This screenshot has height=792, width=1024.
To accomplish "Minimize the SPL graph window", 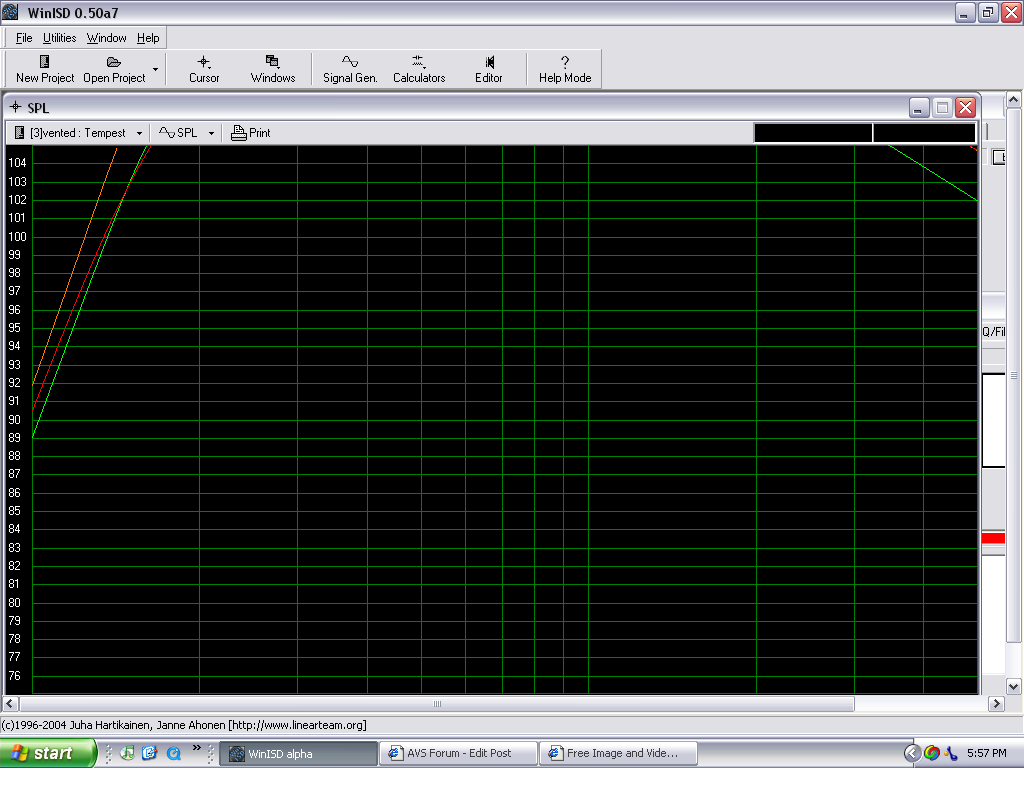I will point(919,108).
